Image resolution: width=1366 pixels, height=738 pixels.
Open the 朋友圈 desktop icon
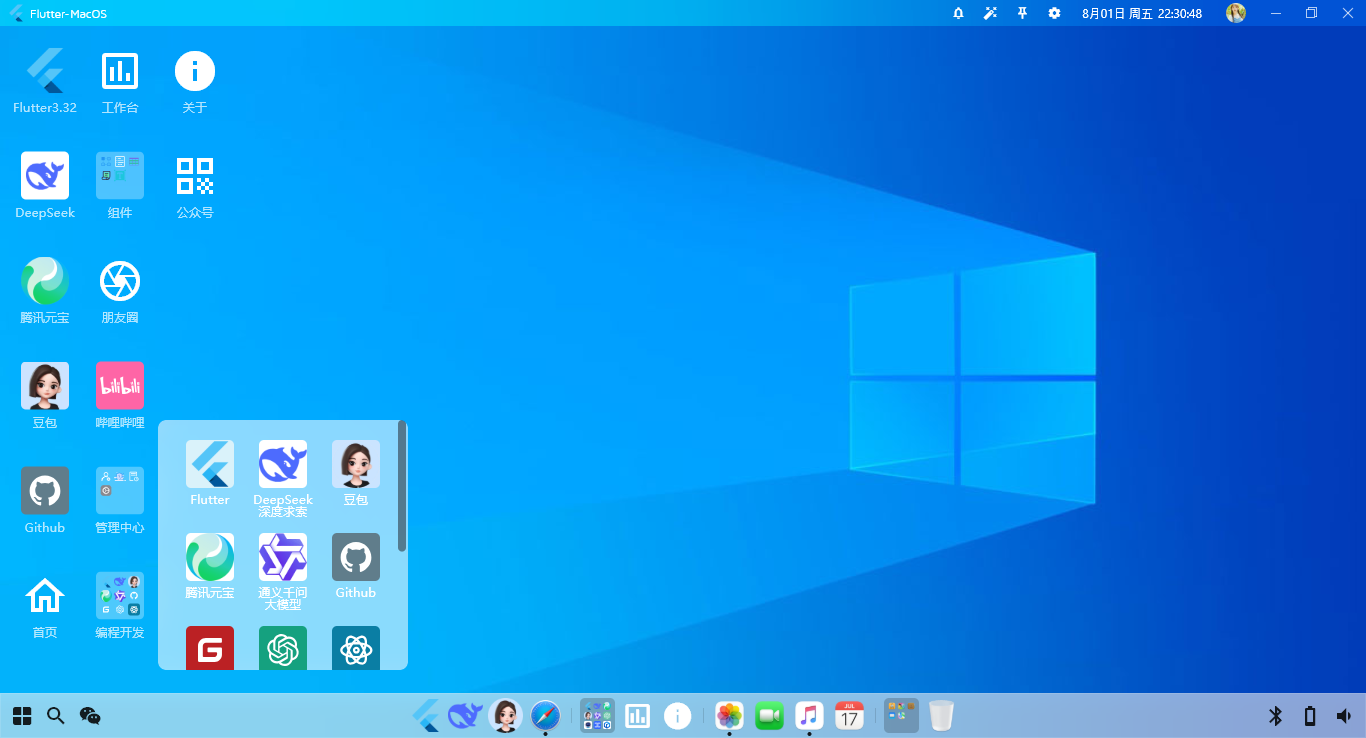coord(120,281)
